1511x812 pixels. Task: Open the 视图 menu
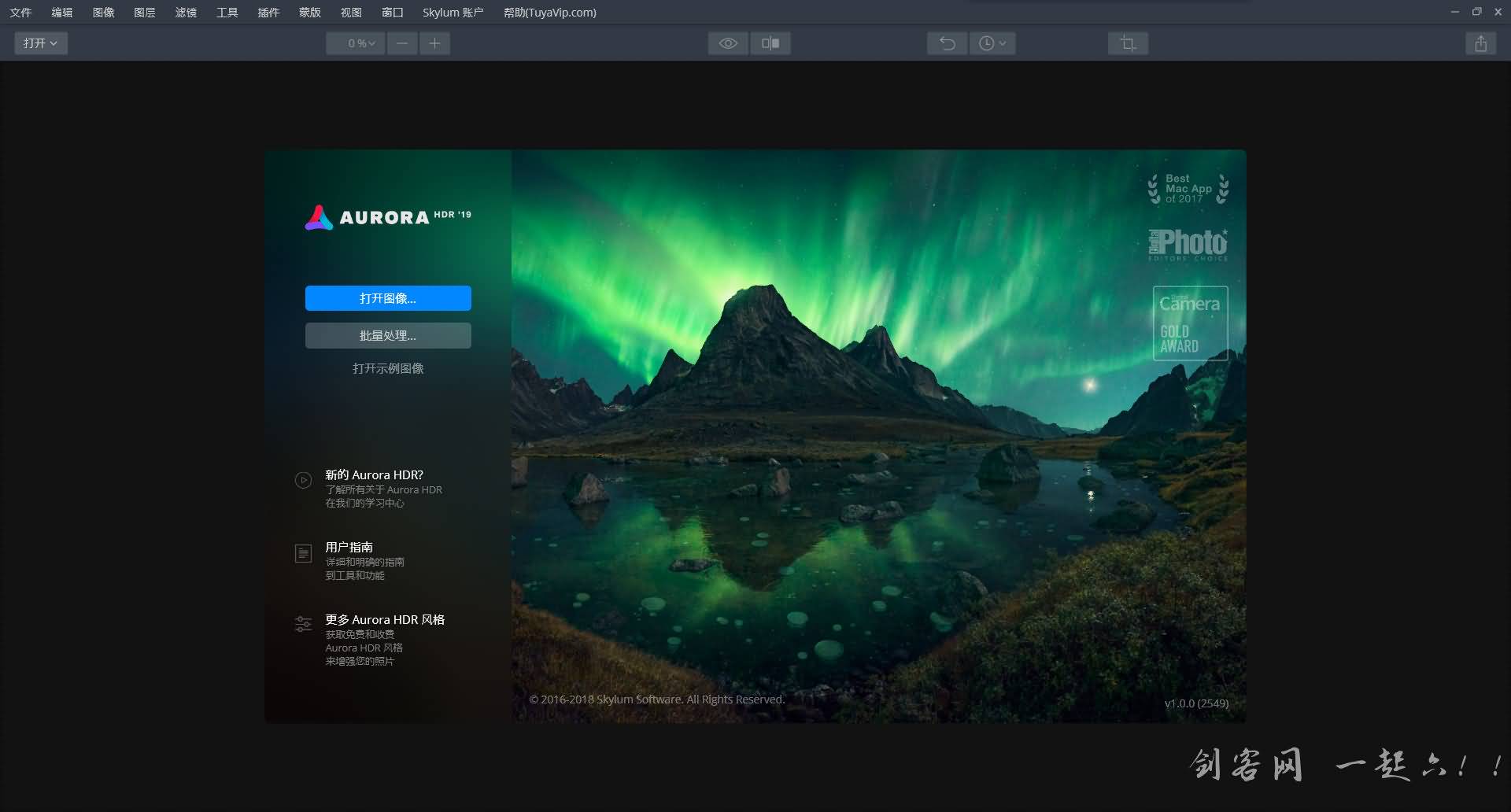click(x=351, y=12)
